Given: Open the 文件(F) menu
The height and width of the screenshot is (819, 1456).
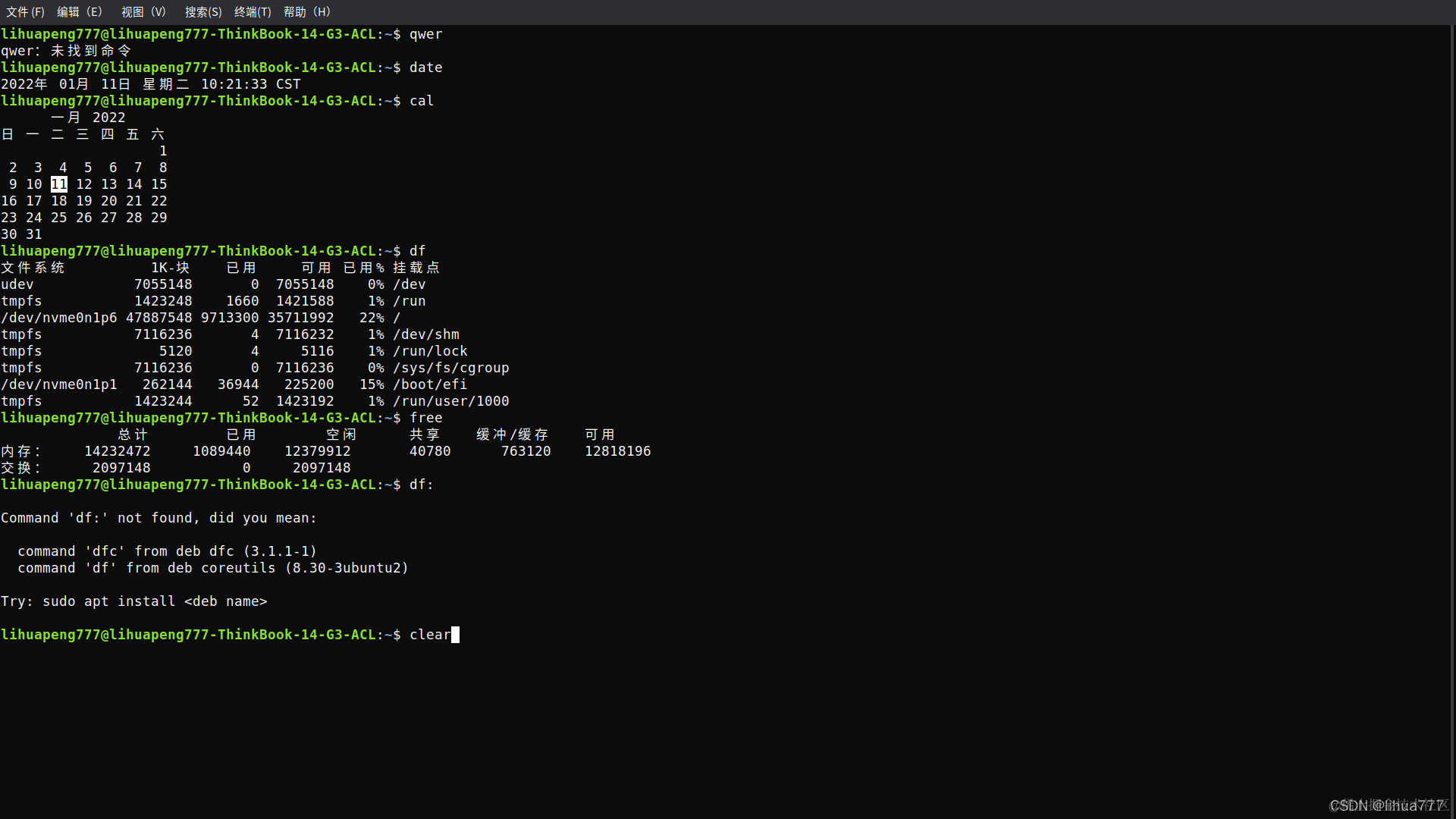Looking at the screenshot, I should [25, 12].
